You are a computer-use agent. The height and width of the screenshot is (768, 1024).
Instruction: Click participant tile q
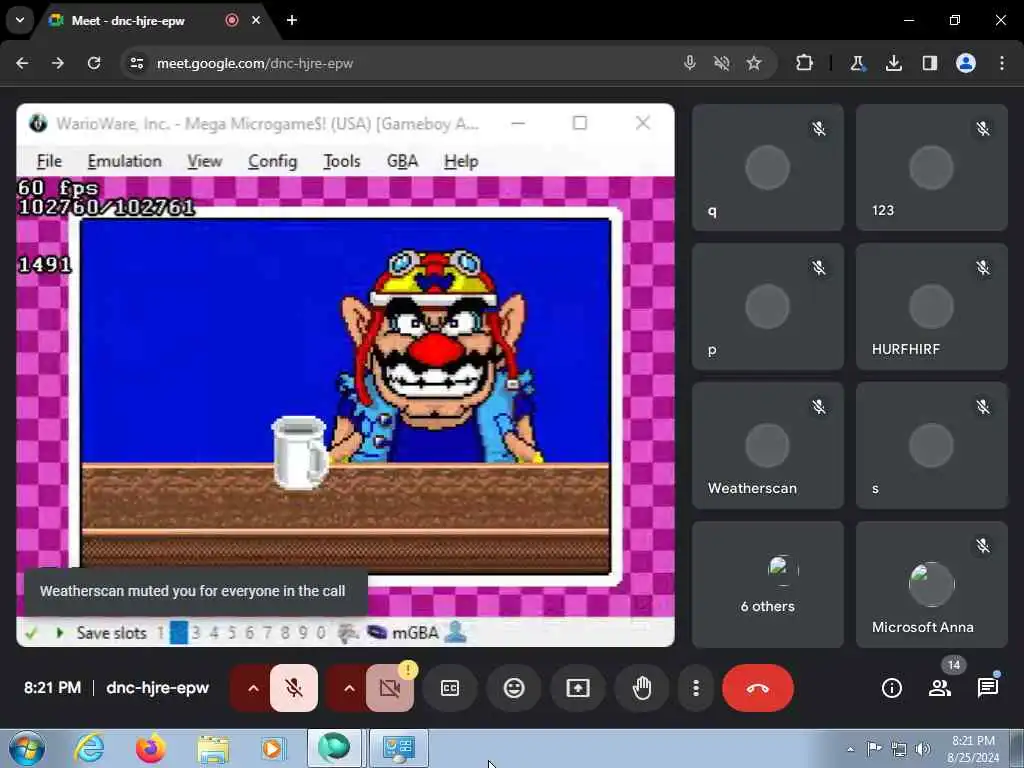tap(767, 167)
